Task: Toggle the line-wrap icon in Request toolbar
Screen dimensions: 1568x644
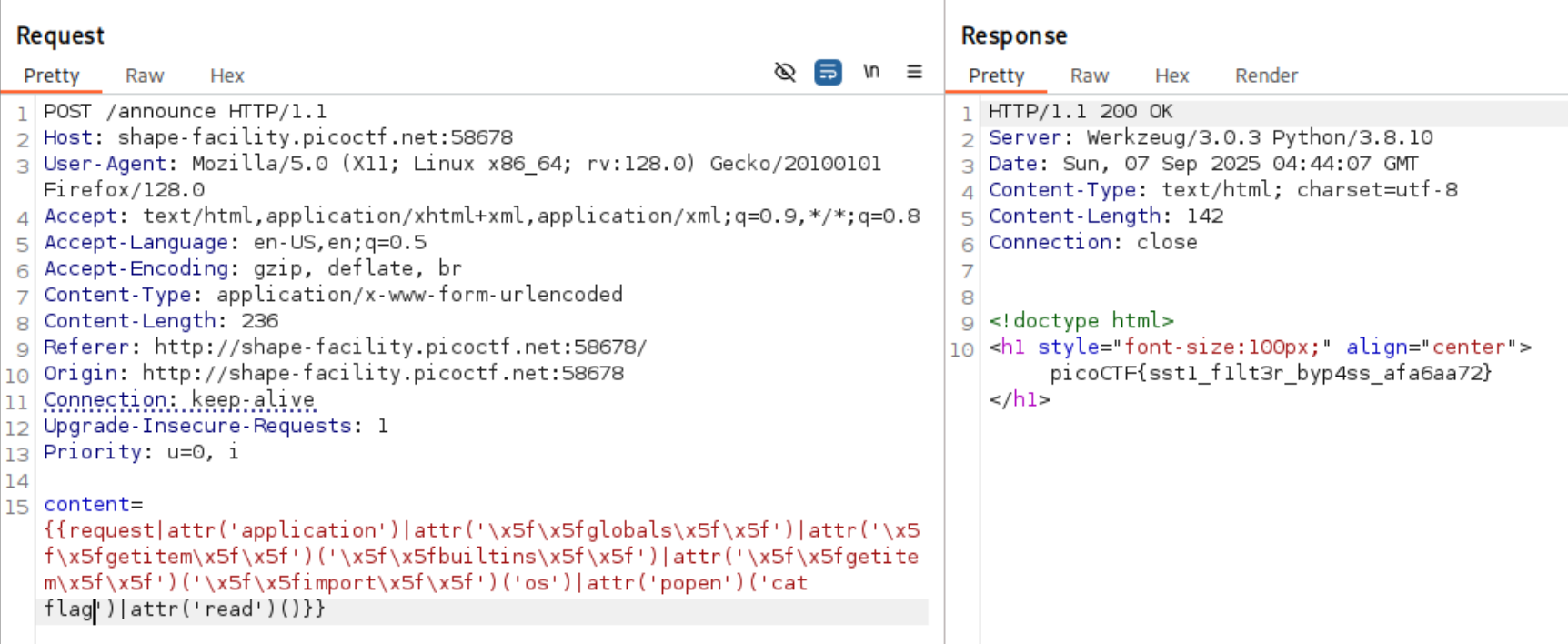Action: coord(828,72)
